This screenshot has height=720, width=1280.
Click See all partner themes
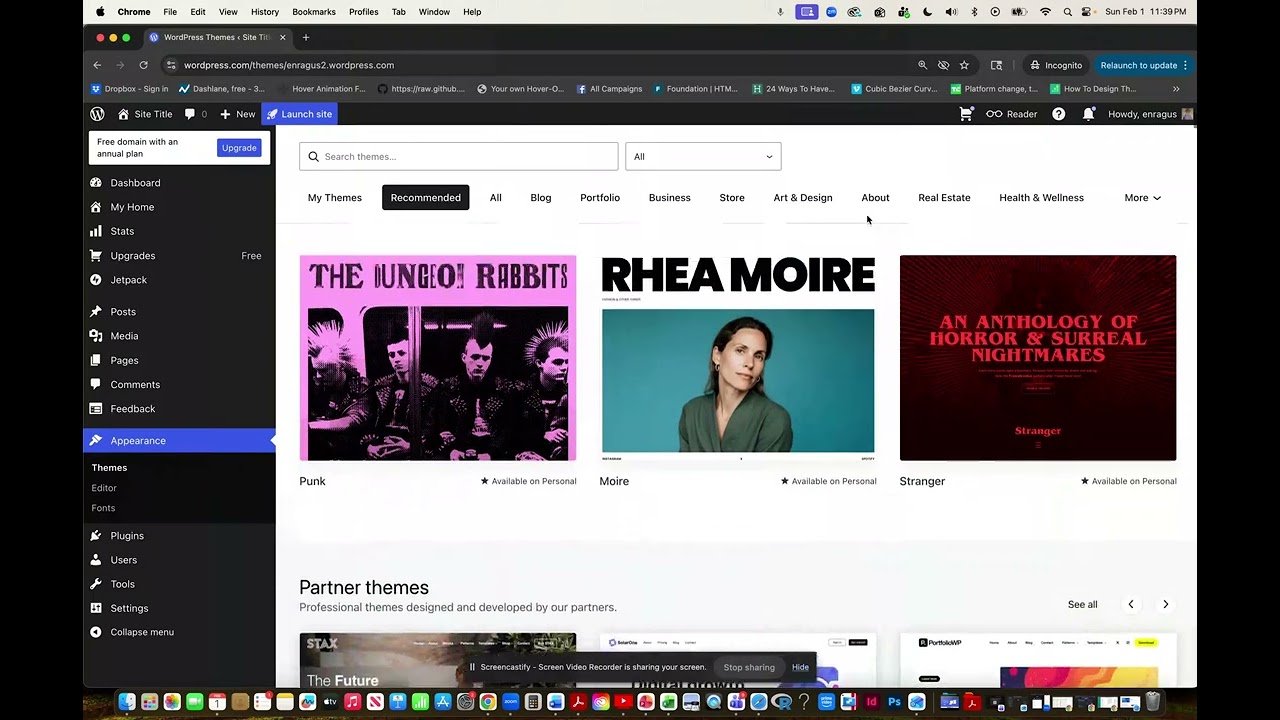pos(1083,605)
